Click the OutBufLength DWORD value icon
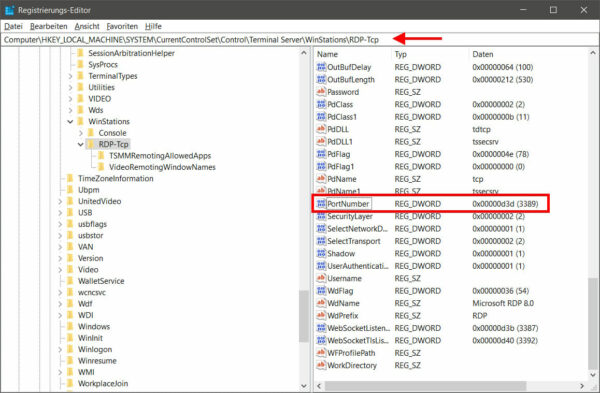 321,79
